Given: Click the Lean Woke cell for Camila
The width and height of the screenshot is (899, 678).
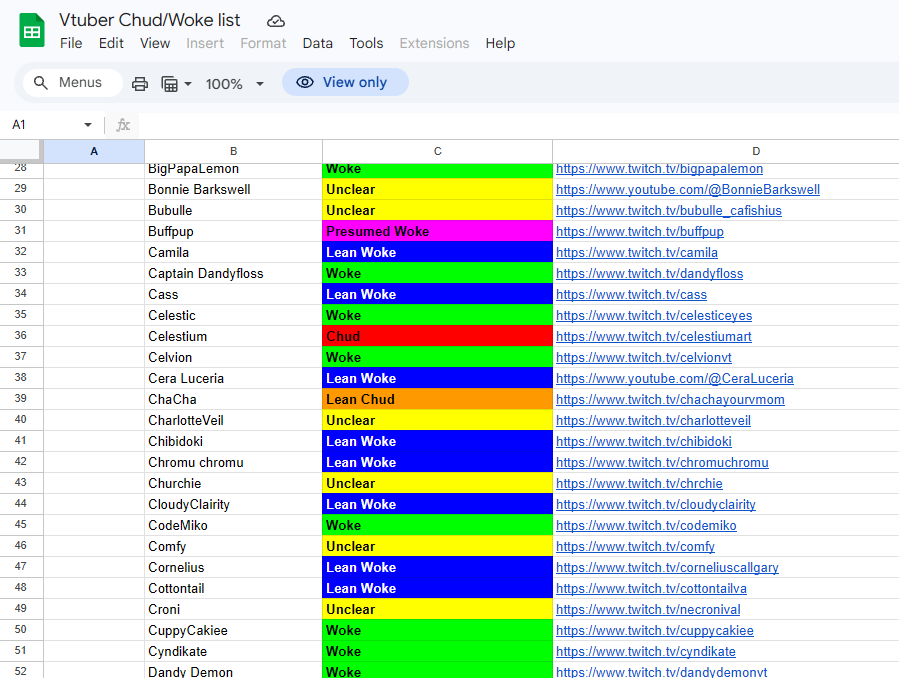Looking at the screenshot, I should pos(437,252).
